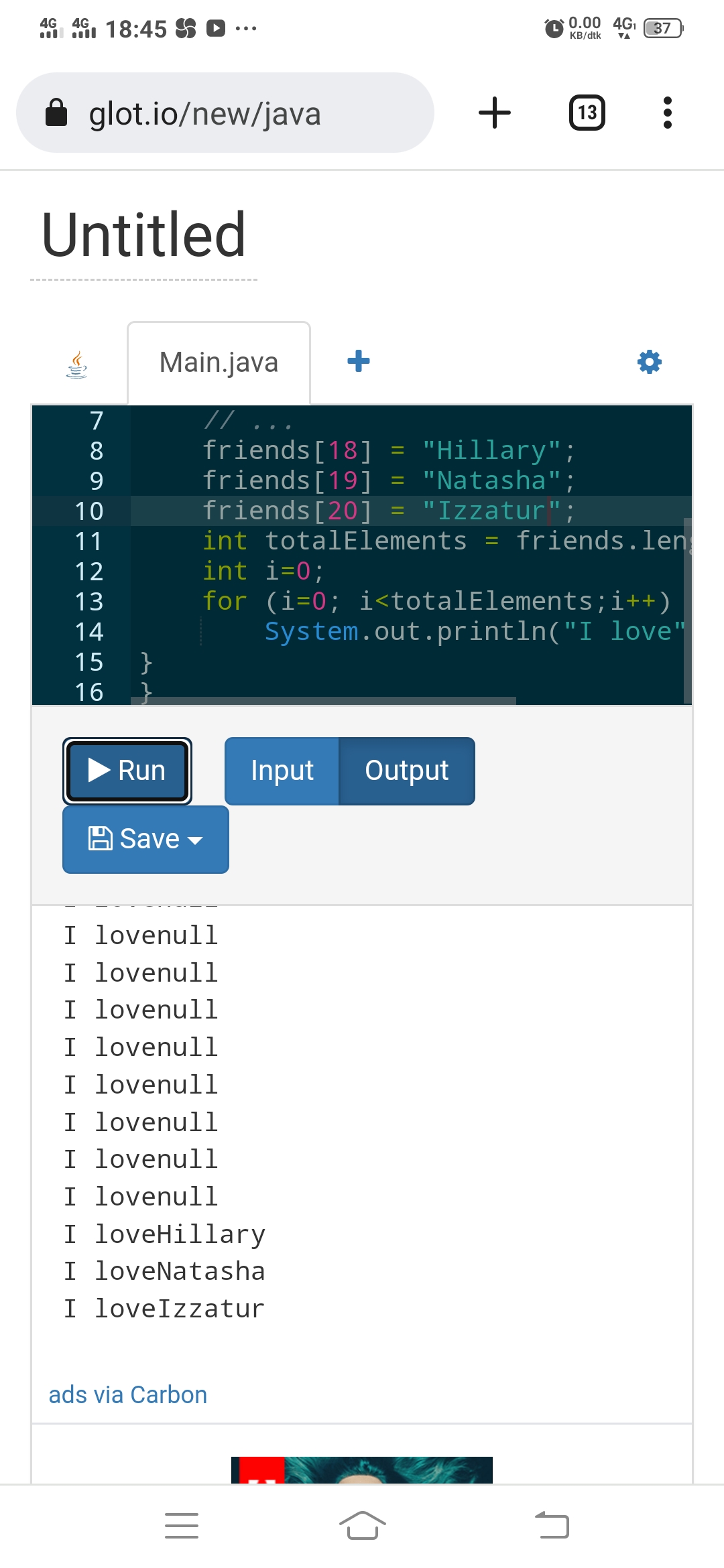
Task: Switch to the Input tab
Action: [282, 771]
